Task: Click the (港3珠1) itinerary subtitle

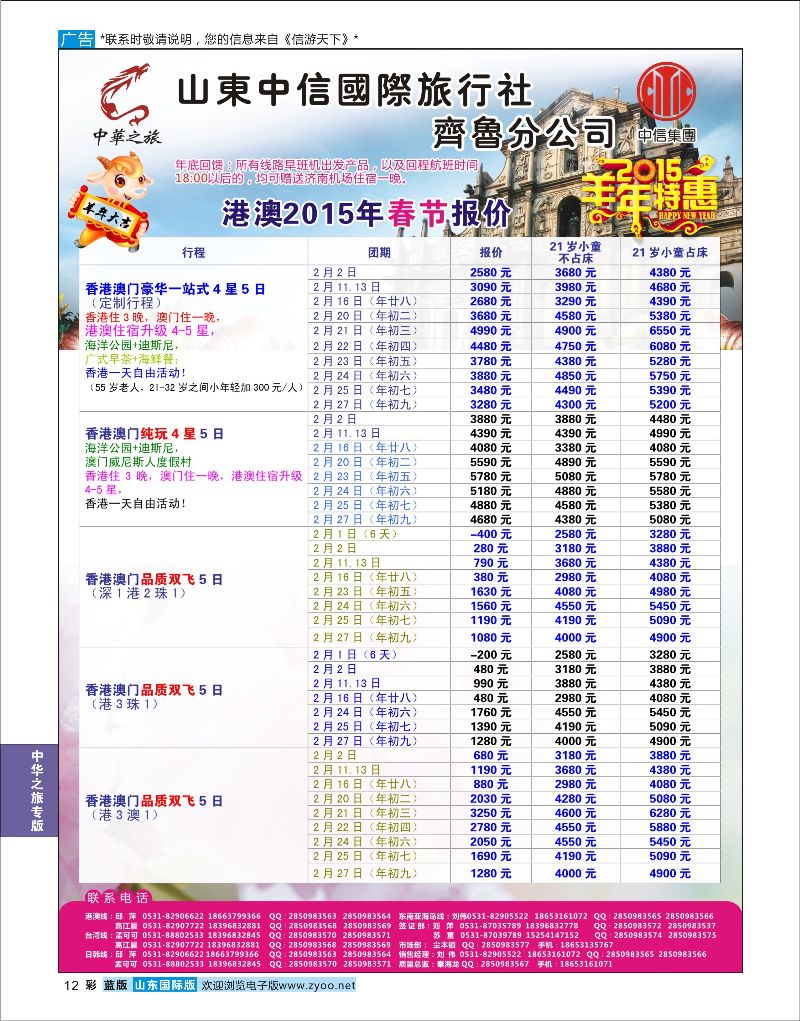Action: tap(122, 704)
